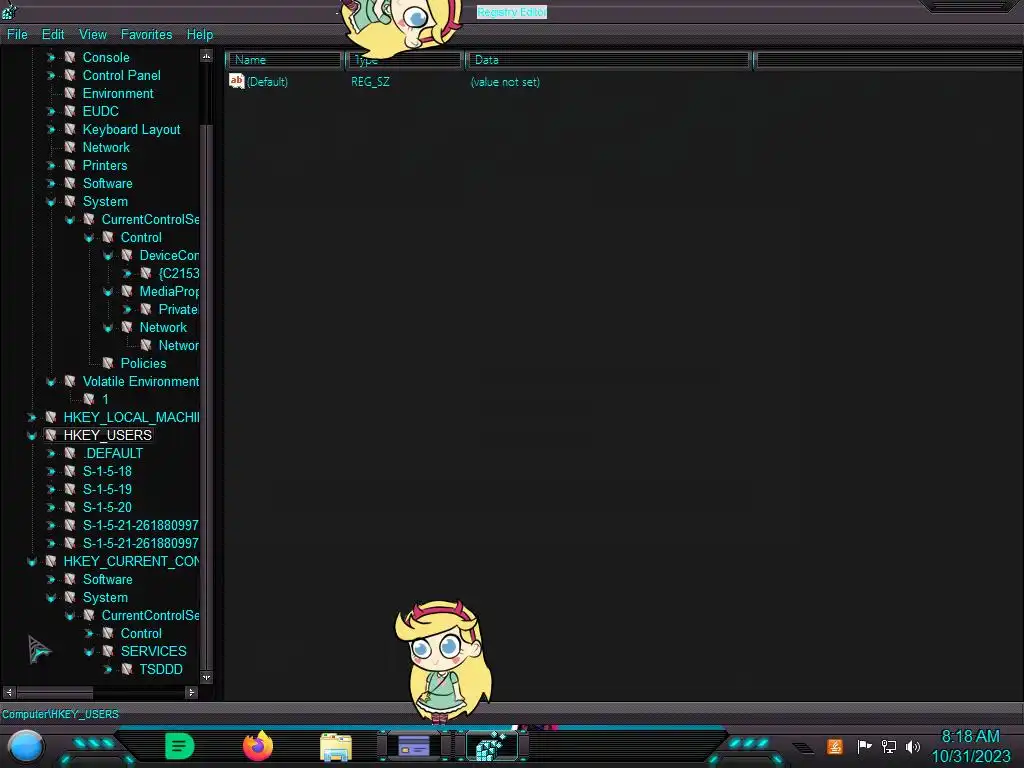Open the Start orb button

tap(26, 747)
